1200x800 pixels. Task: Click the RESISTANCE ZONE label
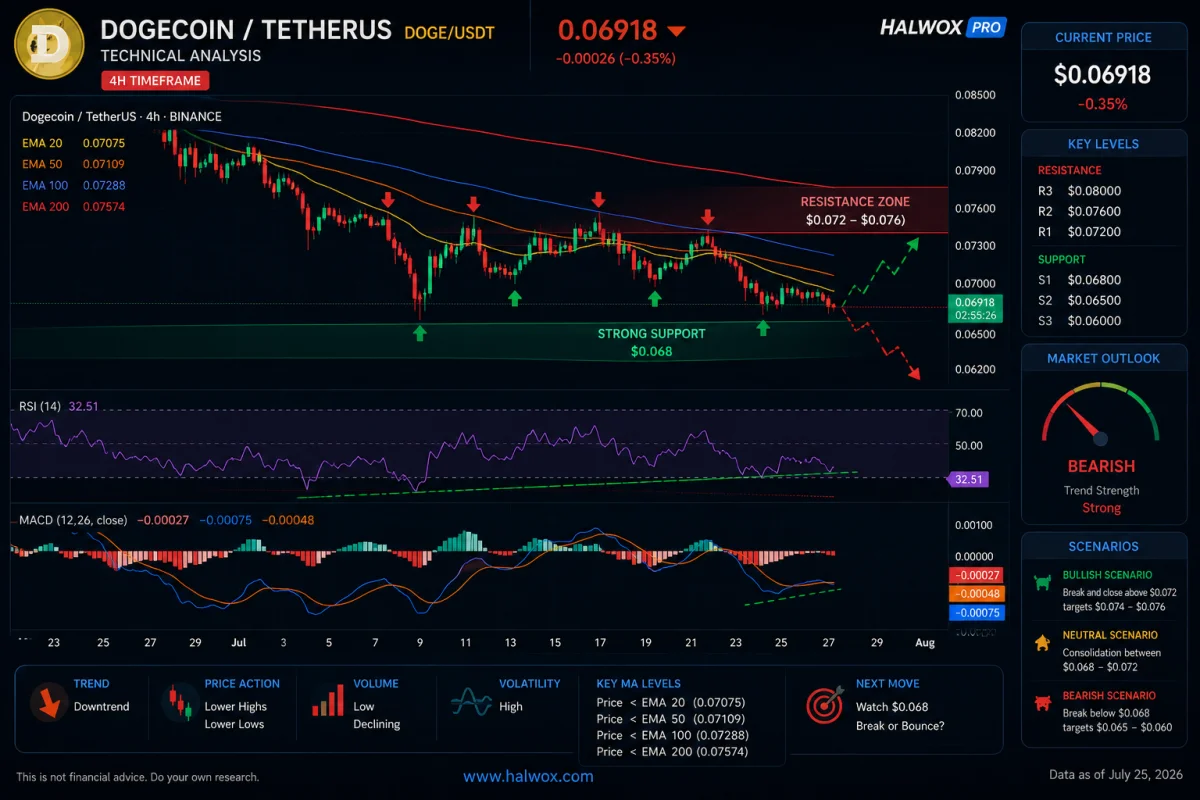coord(855,202)
